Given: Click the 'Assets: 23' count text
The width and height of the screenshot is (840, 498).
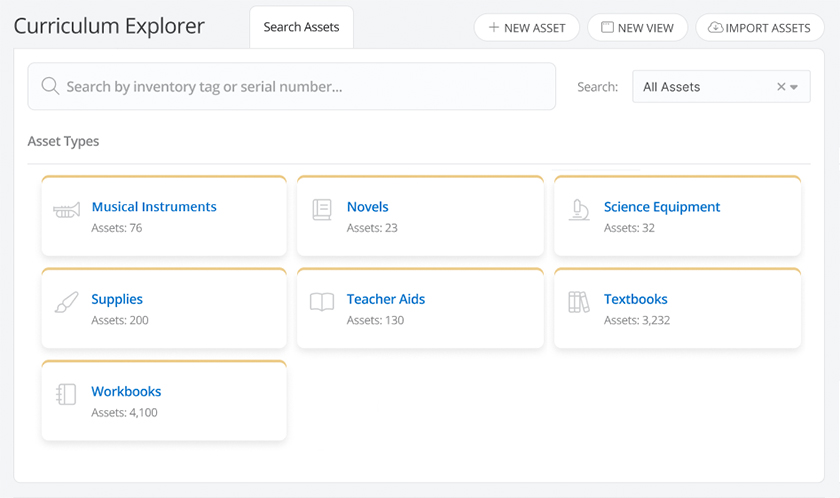Looking at the screenshot, I should (x=372, y=228).
